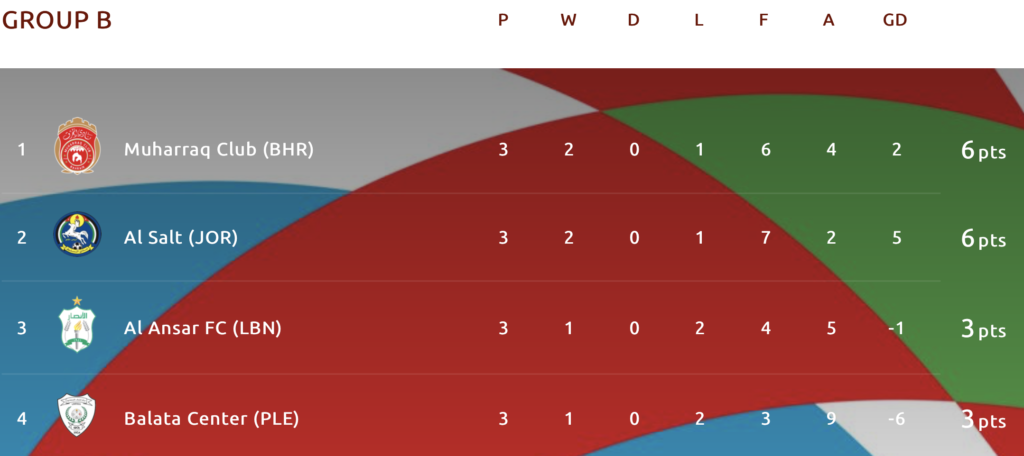The width and height of the screenshot is (1024, 456).
Task: Click the Al Salt team crest
Action: 77,234
